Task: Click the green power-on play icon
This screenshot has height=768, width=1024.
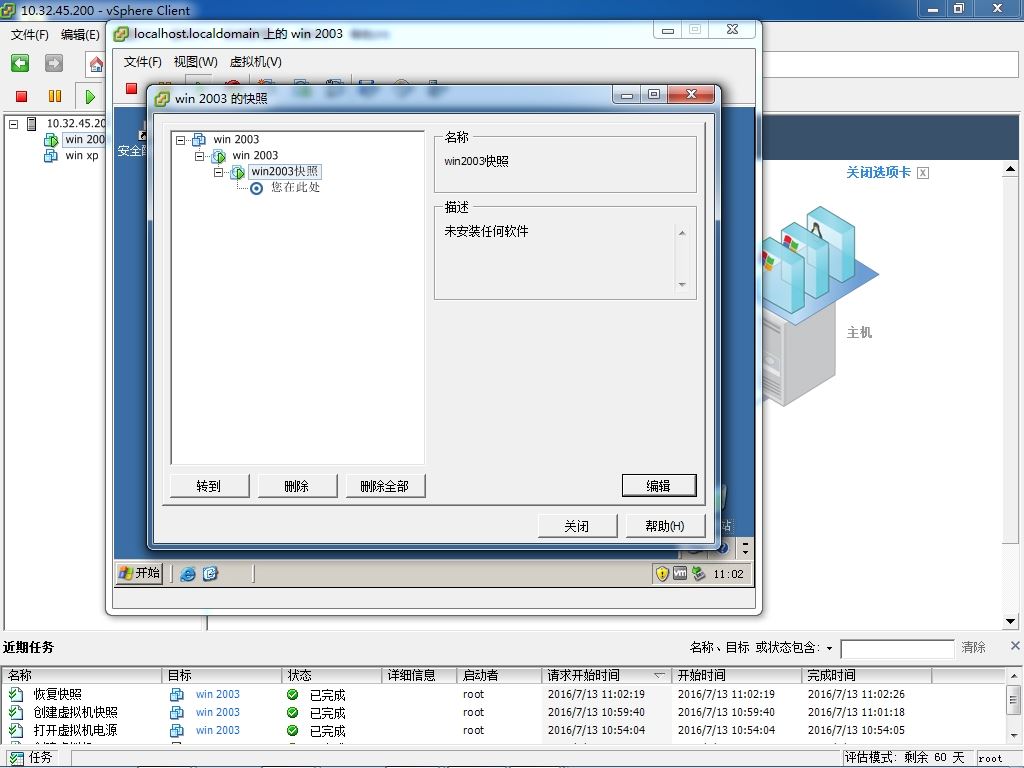Action: [x=90, y=97]
